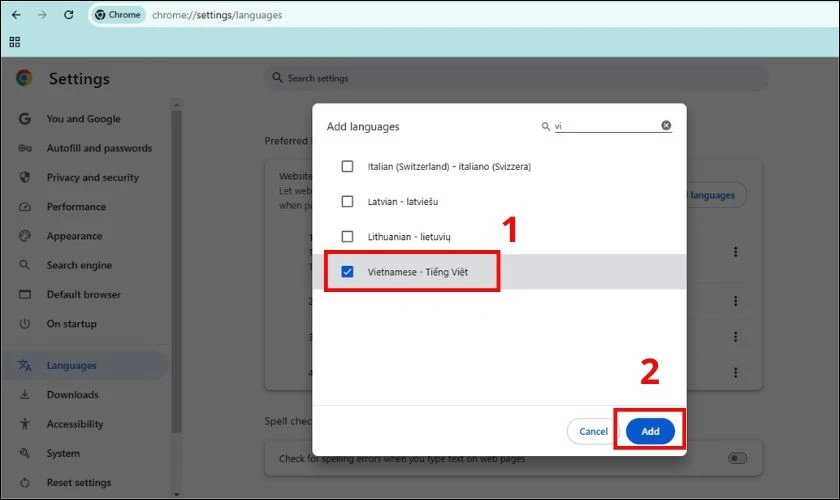Open Privacy and security section
Image resolution: width=840 pixels, height=500 pixels.
[93, 177]
